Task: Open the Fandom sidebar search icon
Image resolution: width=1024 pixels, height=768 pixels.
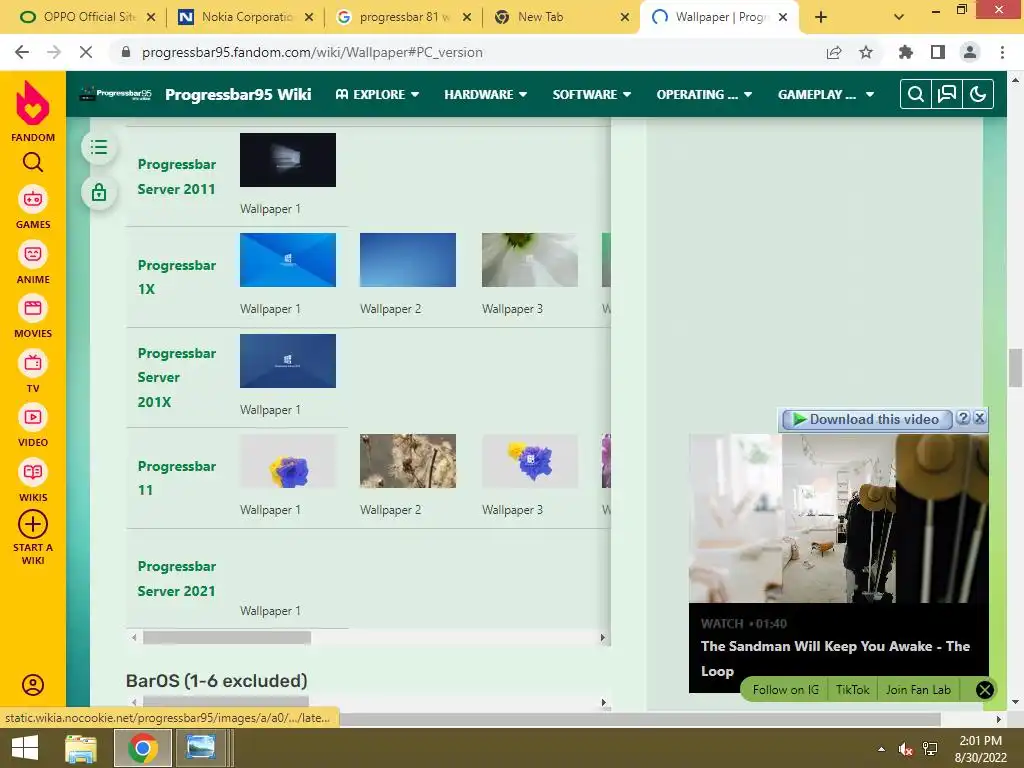Action: pos(33,162)
